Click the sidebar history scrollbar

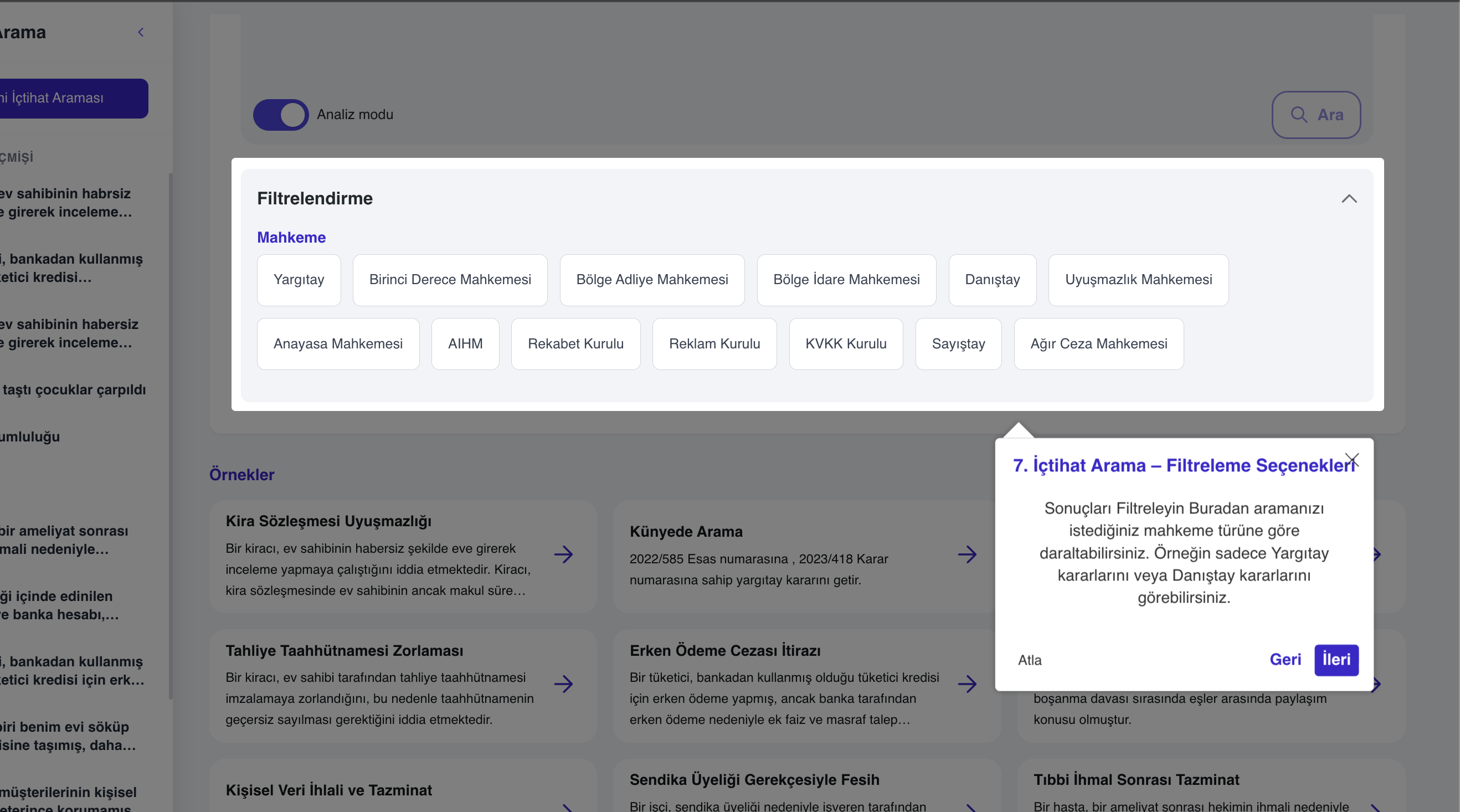[x=170, y=436]
